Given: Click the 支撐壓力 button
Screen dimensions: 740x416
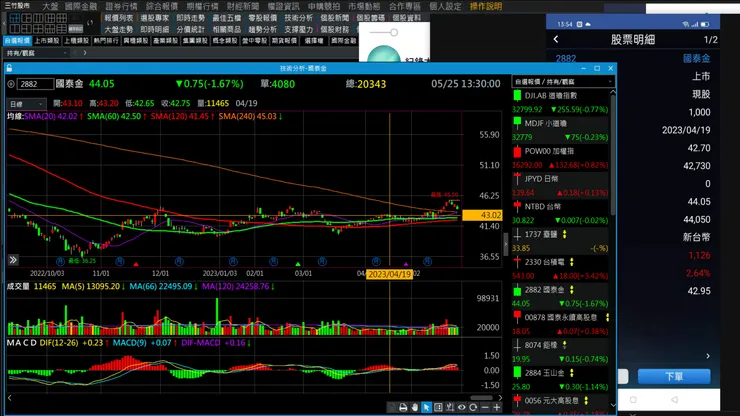Looking at the screenshot, I should 298,29.
